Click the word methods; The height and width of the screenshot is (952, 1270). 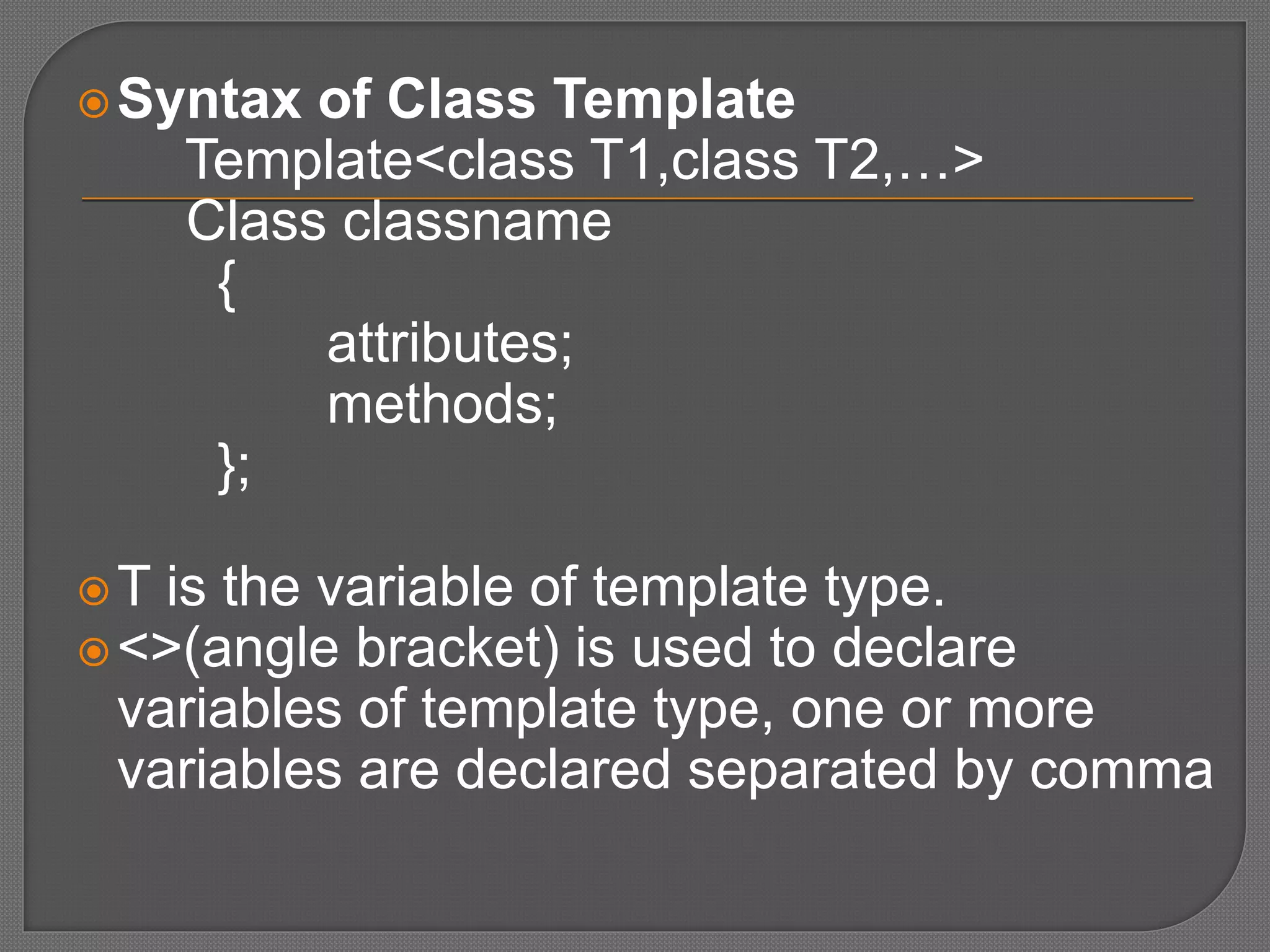(442, 404)
